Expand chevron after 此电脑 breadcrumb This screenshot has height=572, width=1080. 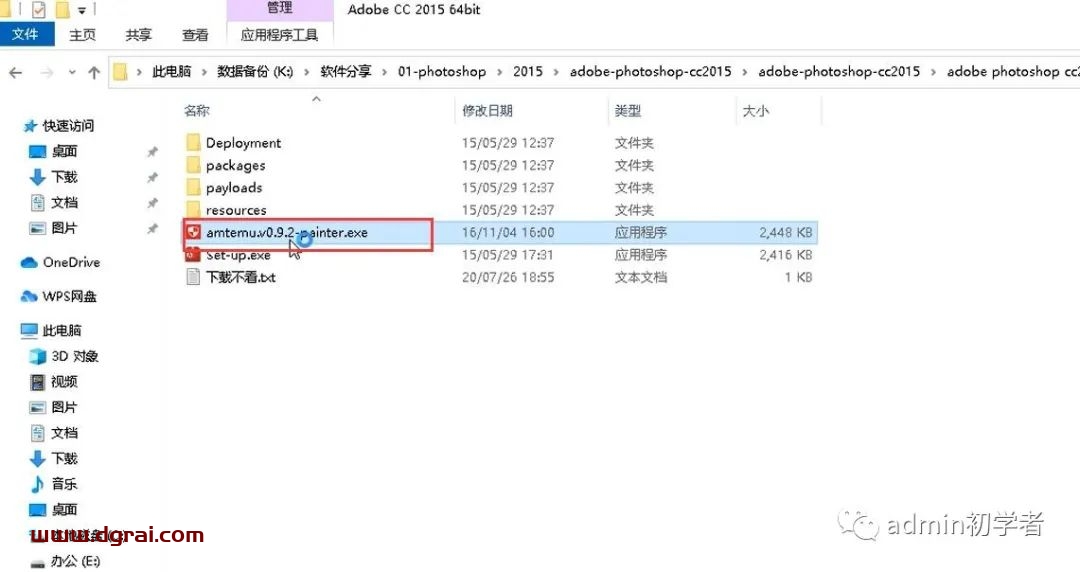(205, 72)
